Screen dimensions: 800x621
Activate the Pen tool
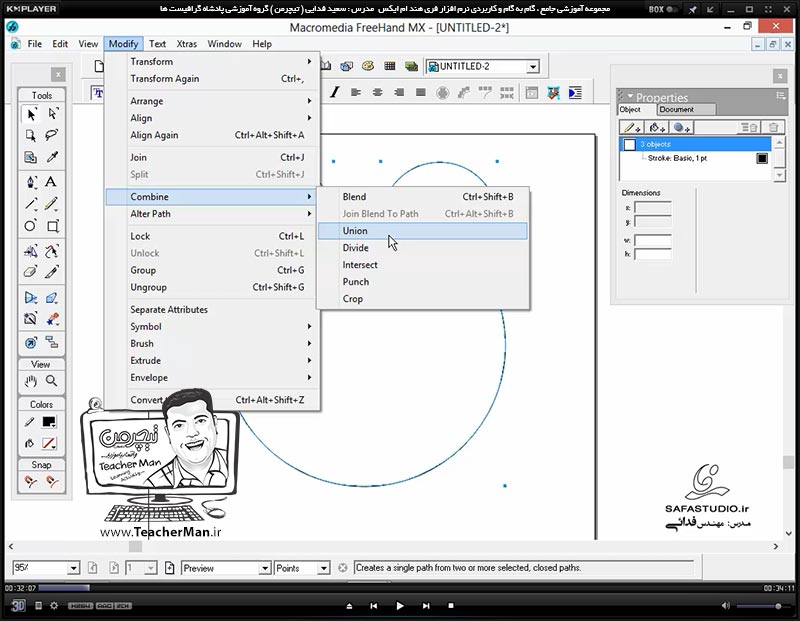pyautogui.click(x=31, y=182)
